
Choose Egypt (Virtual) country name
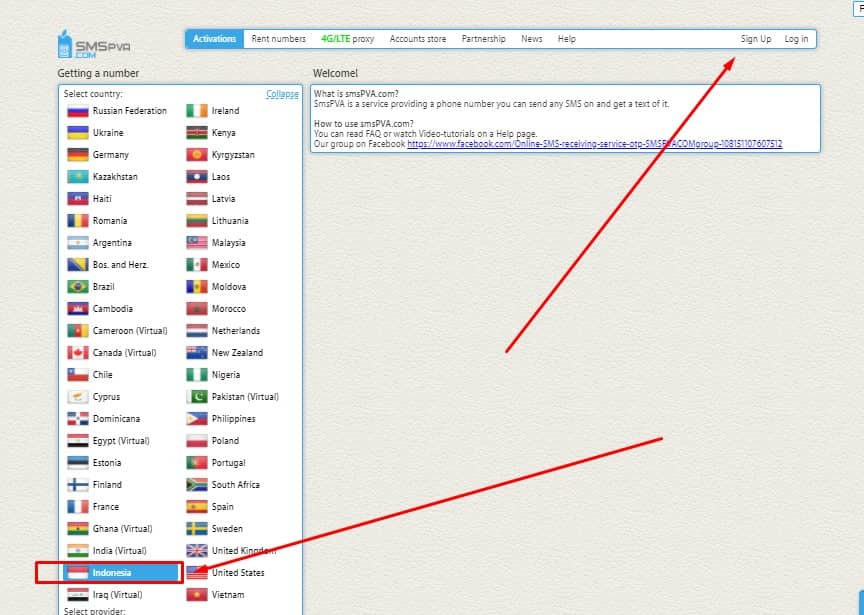[121, 441]
